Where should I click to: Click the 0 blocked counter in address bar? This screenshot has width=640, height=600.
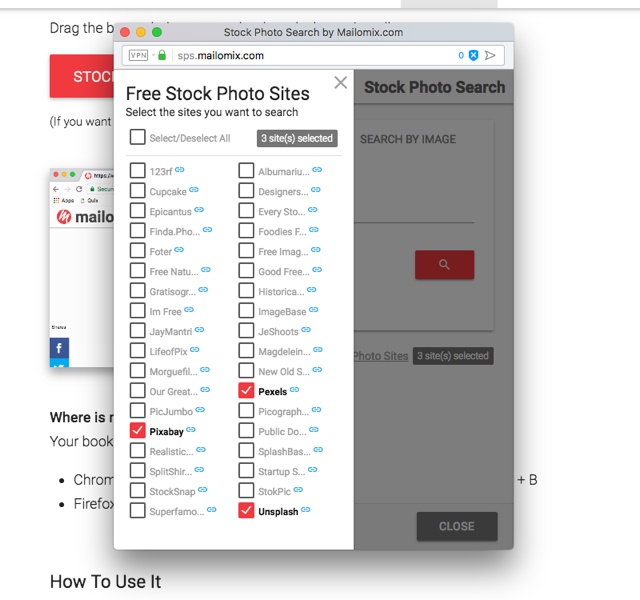click(461, 55)
